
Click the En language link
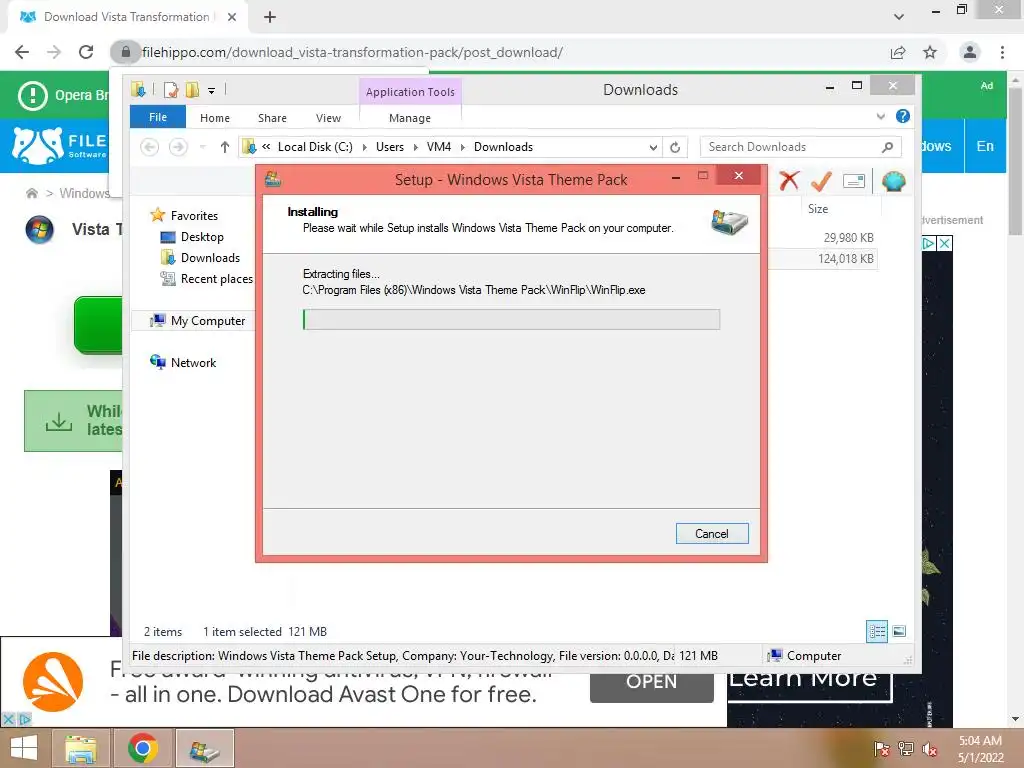[x=985, y=146]
